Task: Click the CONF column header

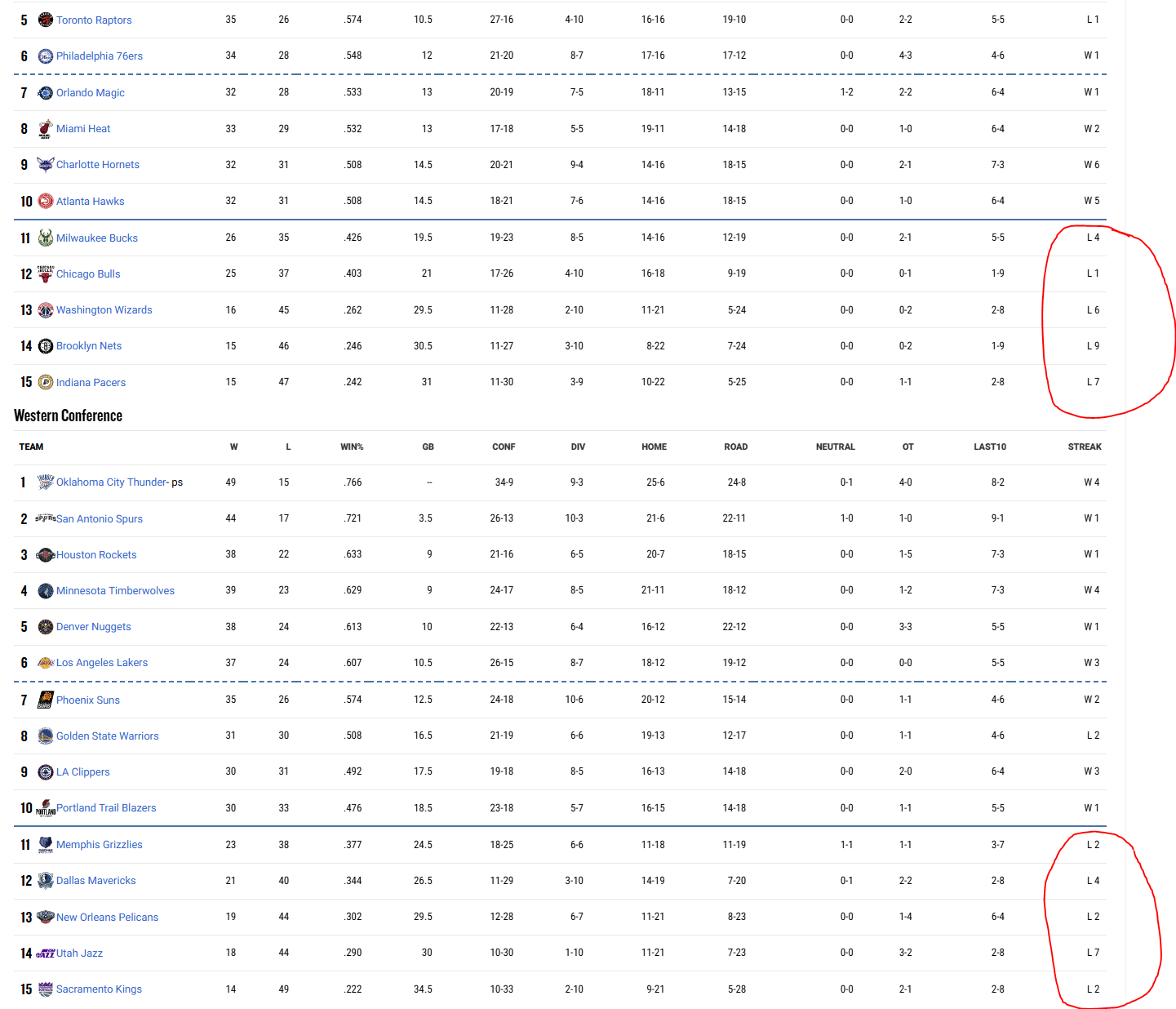Action: coord(504,447)
